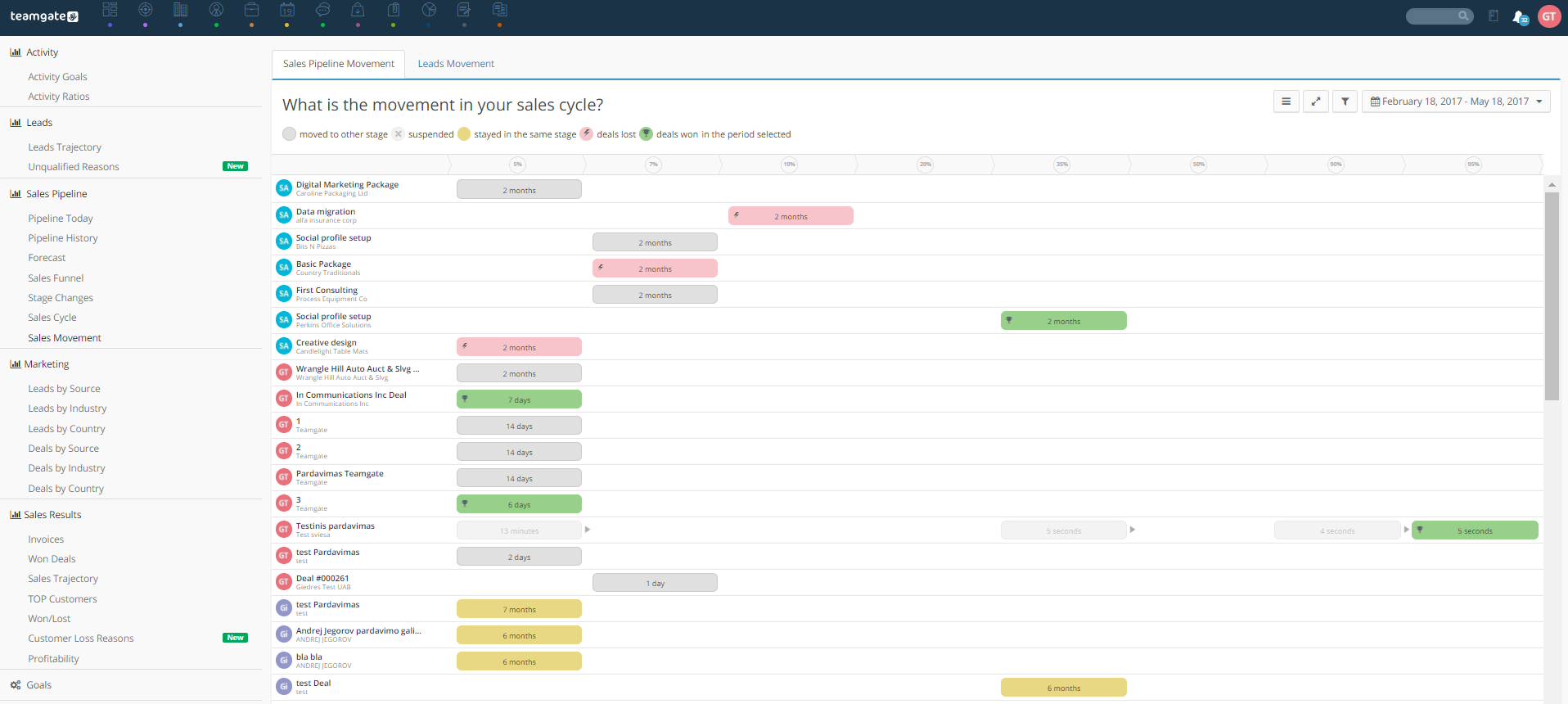This screenshot has width=1568, height=704.
Task: Expand chart to fullscreen with arrows icon
Action: [1315, 102]
